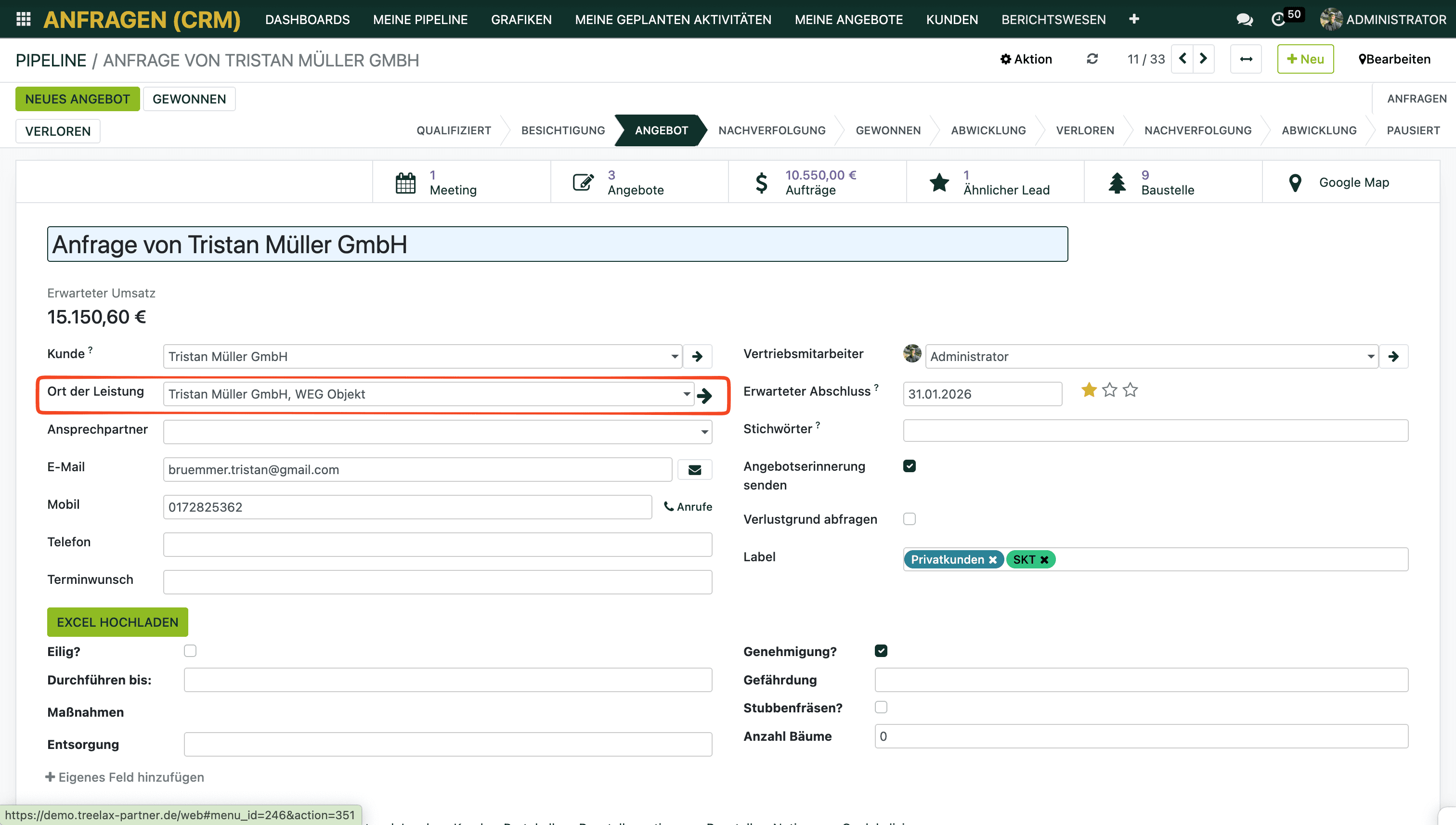Set priority to third star

(1130, 390)
